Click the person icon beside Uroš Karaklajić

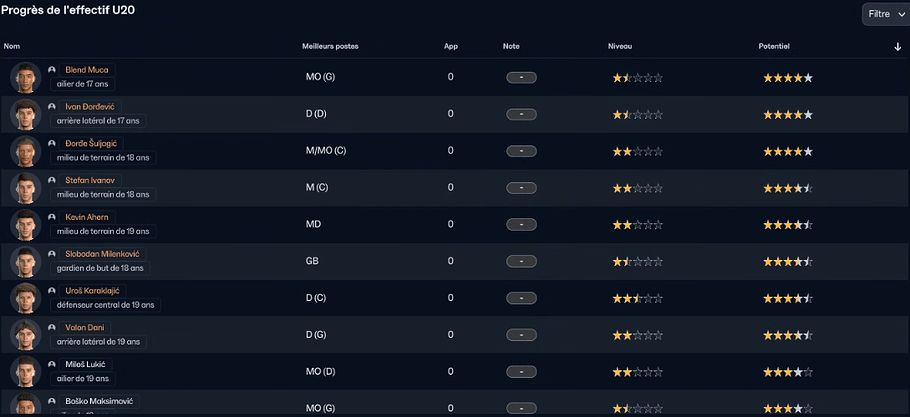[x=52, y=291]
